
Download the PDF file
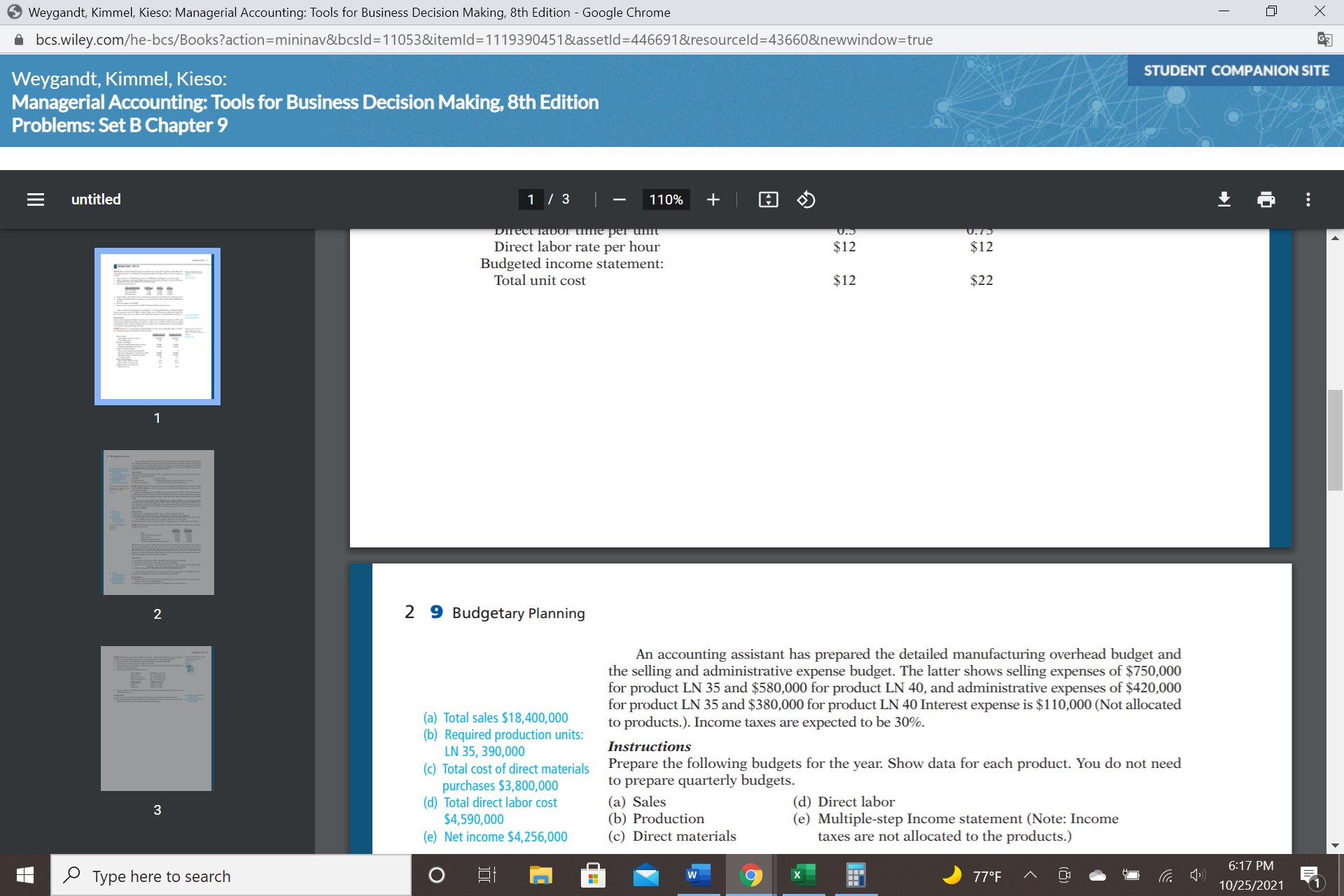click(1224, 199)
